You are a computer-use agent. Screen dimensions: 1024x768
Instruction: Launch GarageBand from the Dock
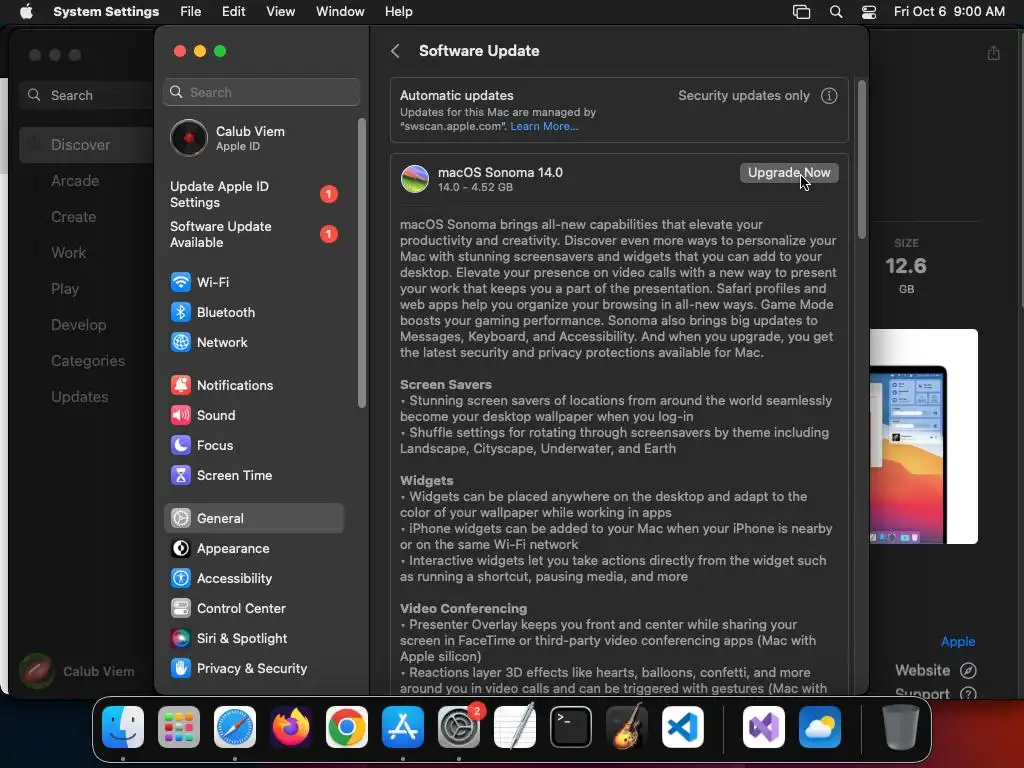tap(627, 727)
